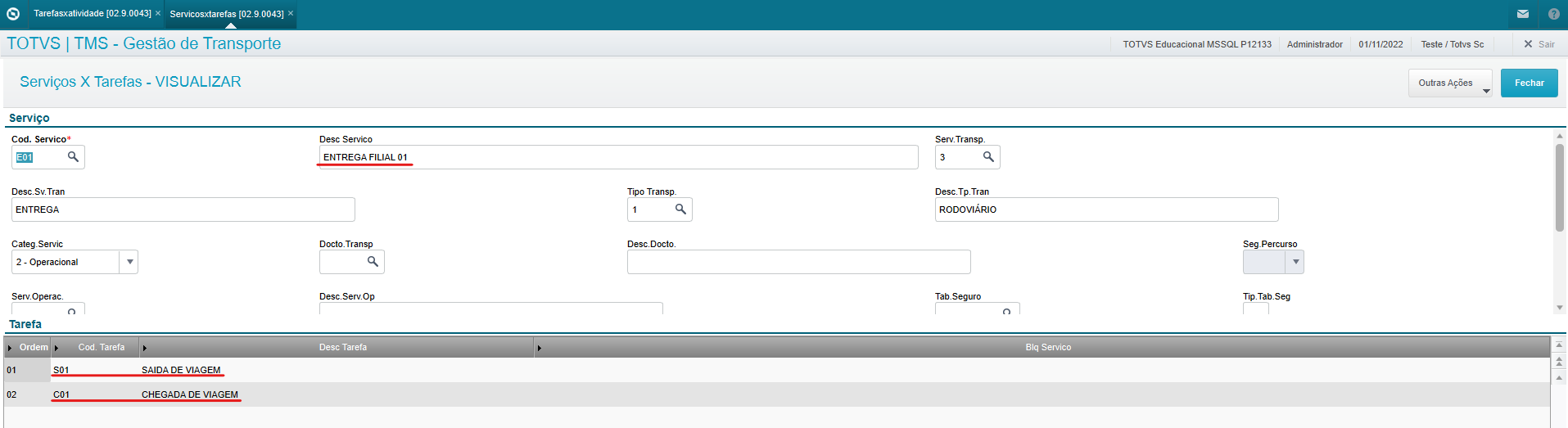
Task: Click Serviço panel scroll down arrow
Action: (x=1559, y=308)
